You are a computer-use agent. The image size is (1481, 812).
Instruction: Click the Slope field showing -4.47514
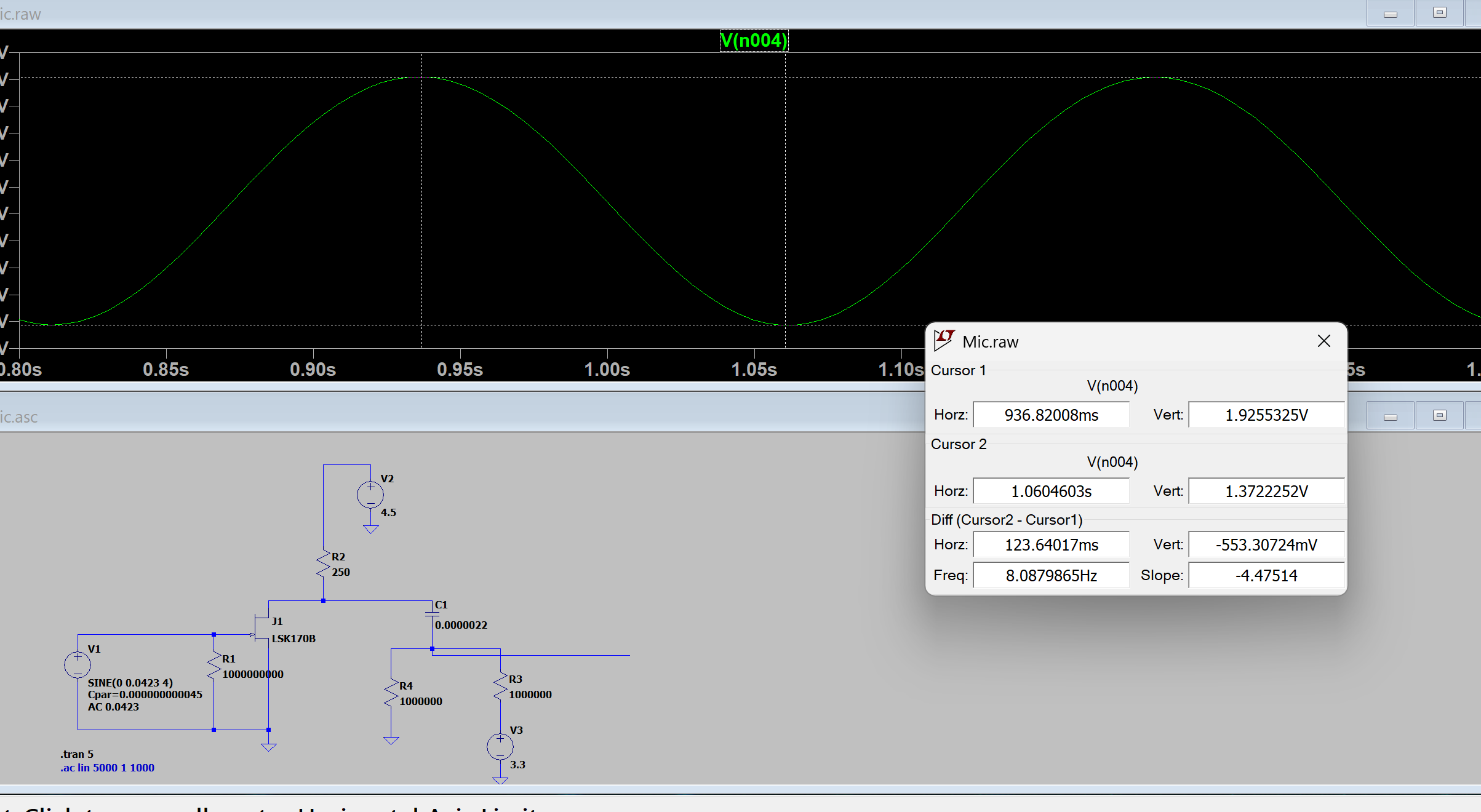click(1266, 576)
